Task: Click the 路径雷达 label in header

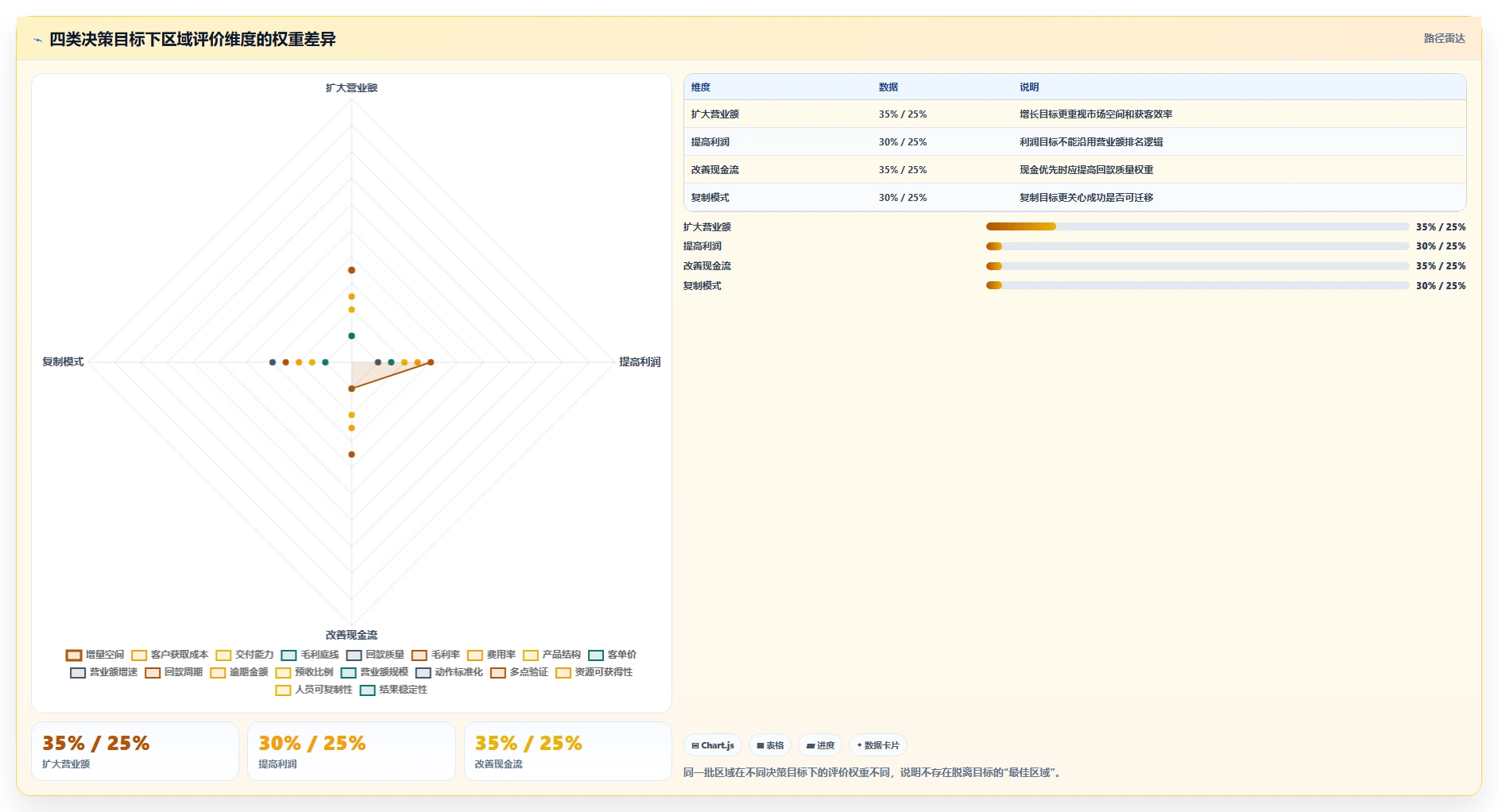Action: (1444, 38)
